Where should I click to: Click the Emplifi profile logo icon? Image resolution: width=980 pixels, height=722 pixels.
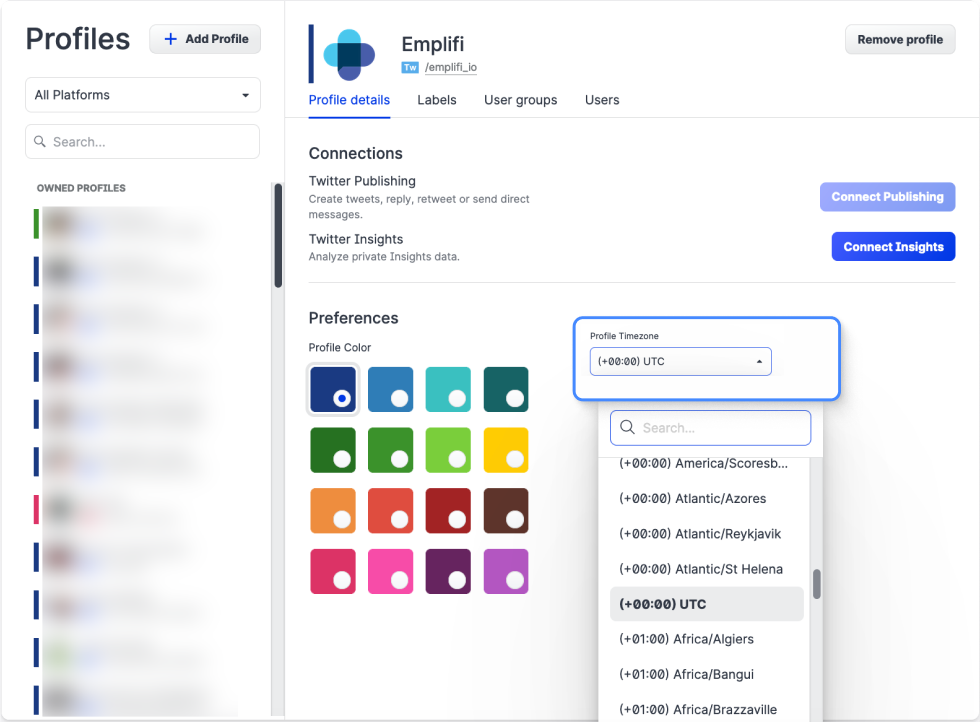pyautogui.click(x=348, y=54)
